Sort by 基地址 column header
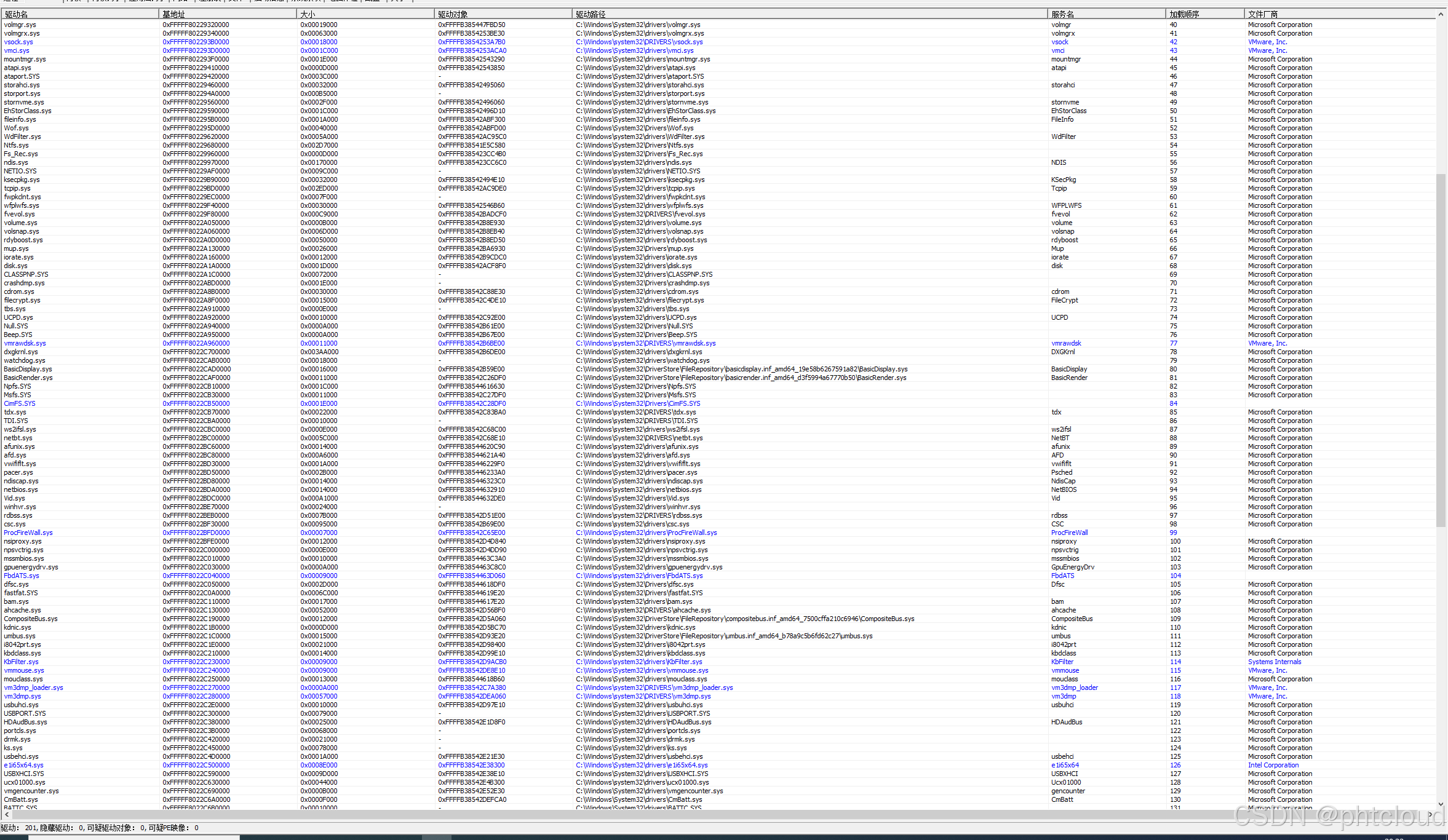 tap(174, 14)
